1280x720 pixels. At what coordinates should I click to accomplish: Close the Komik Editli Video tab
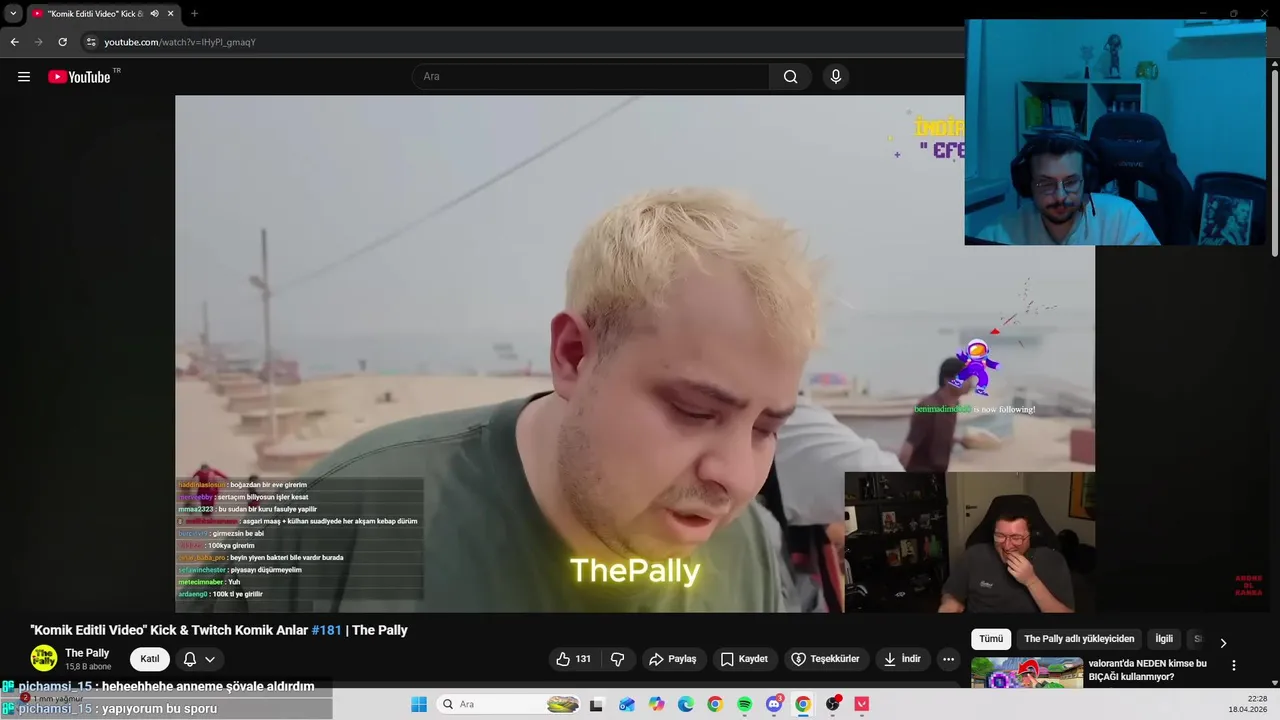pyautogui.click(x=171, y=14)
